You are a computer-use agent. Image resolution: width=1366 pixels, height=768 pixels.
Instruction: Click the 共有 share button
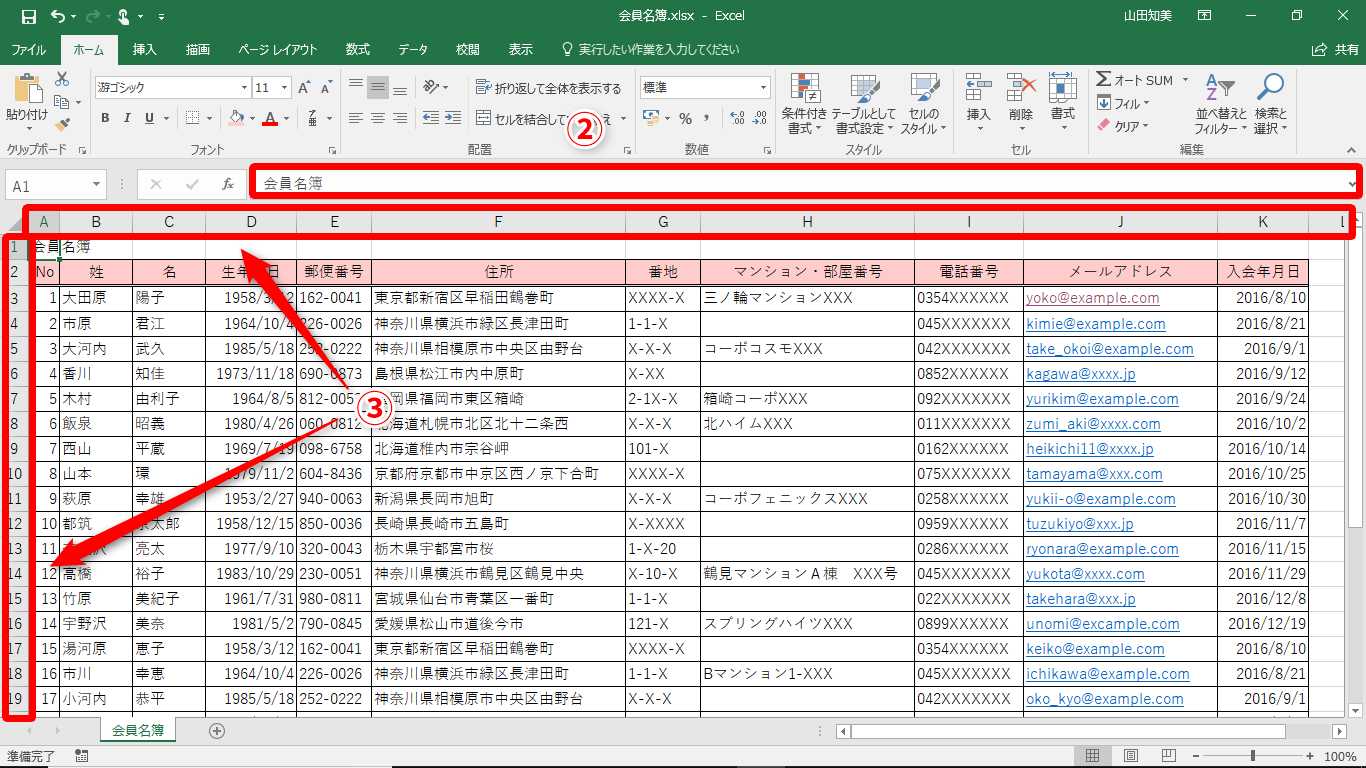coord(1335,49)
